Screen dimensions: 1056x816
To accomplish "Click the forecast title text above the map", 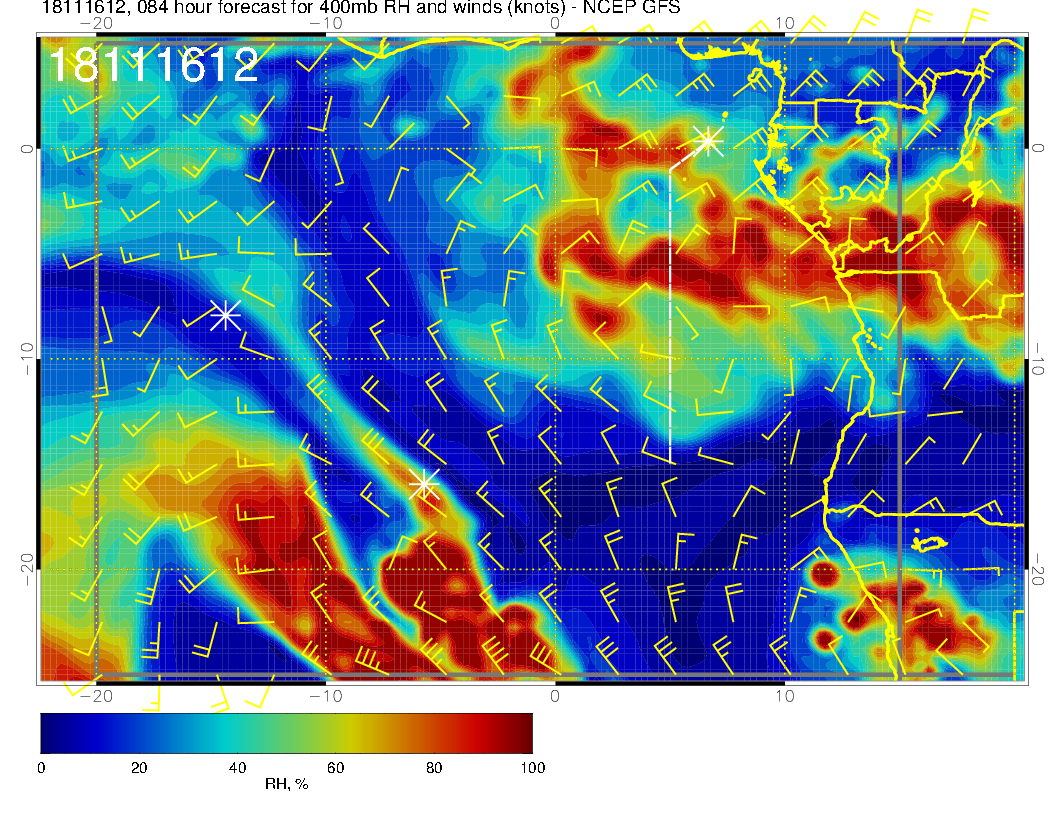I will click(361, 8).
